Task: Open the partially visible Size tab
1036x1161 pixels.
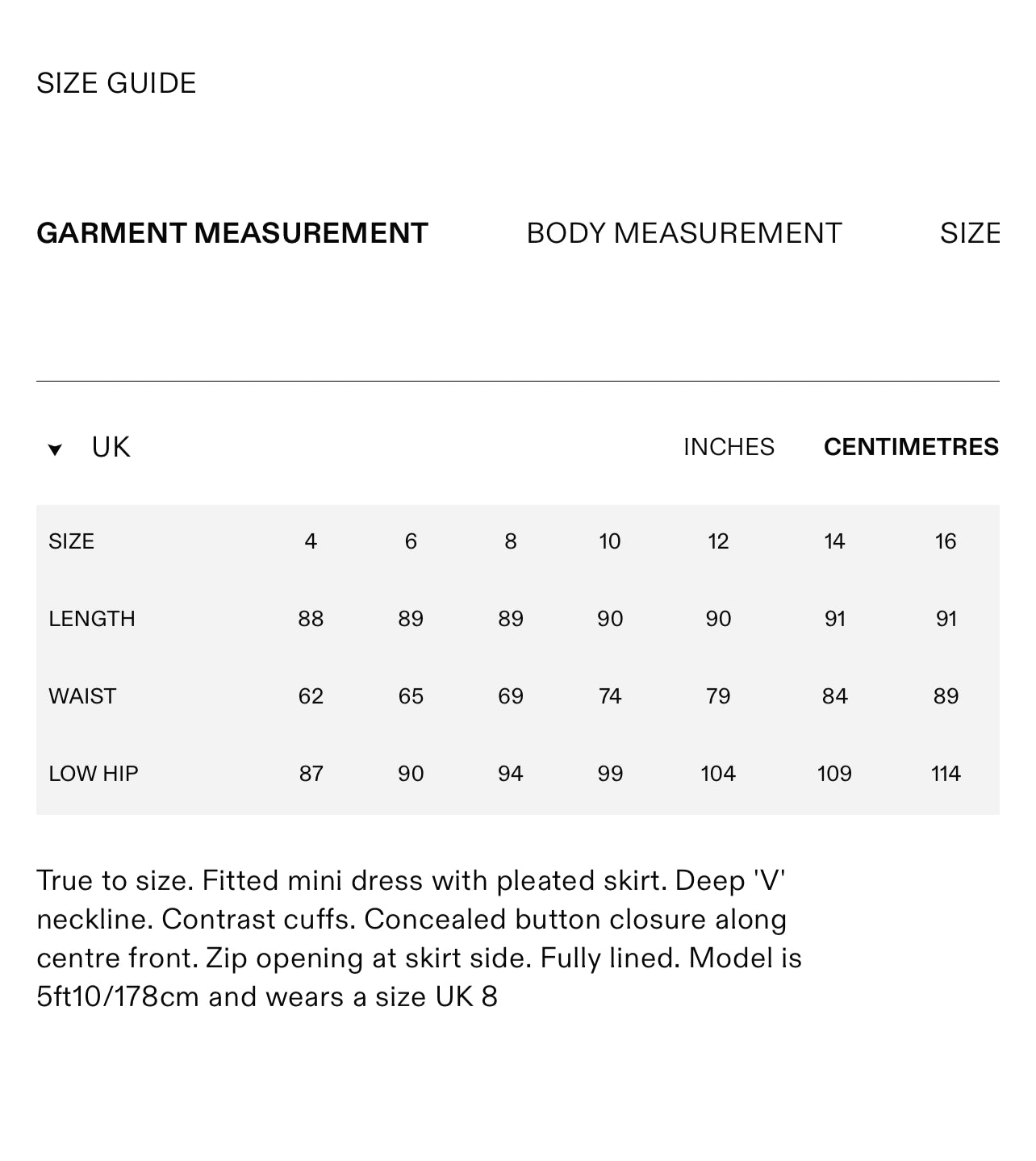Action: click(x=969, y=234)
